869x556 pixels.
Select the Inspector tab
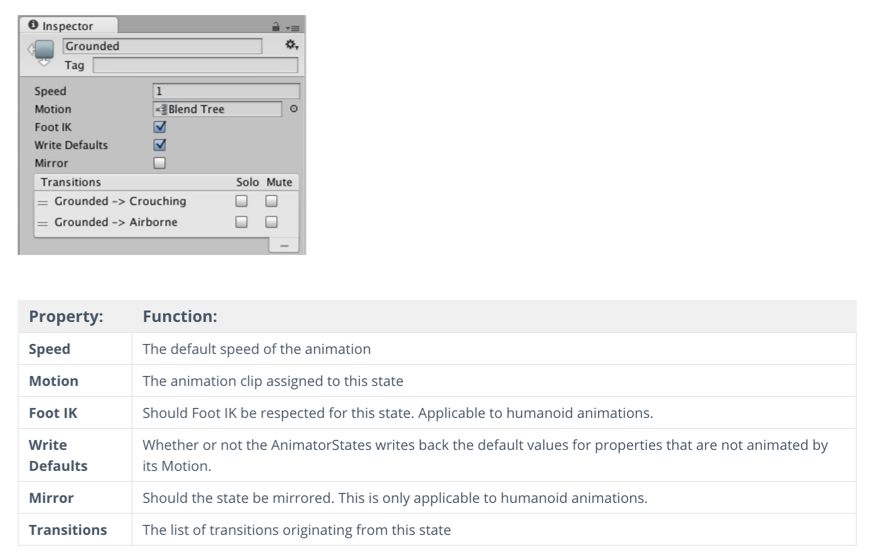click(69, 25)
